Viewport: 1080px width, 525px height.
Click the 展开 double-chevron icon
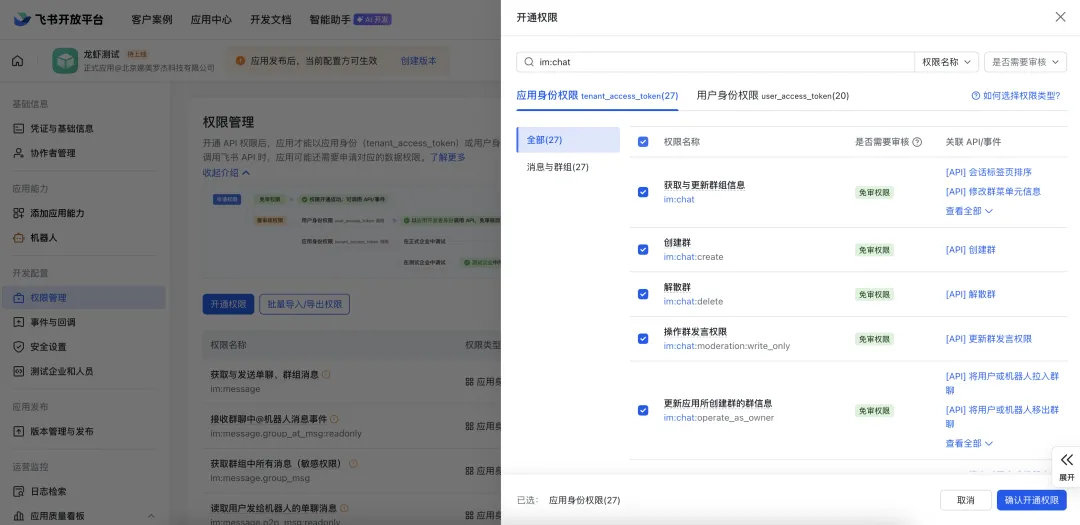[x=1066, y=460]
